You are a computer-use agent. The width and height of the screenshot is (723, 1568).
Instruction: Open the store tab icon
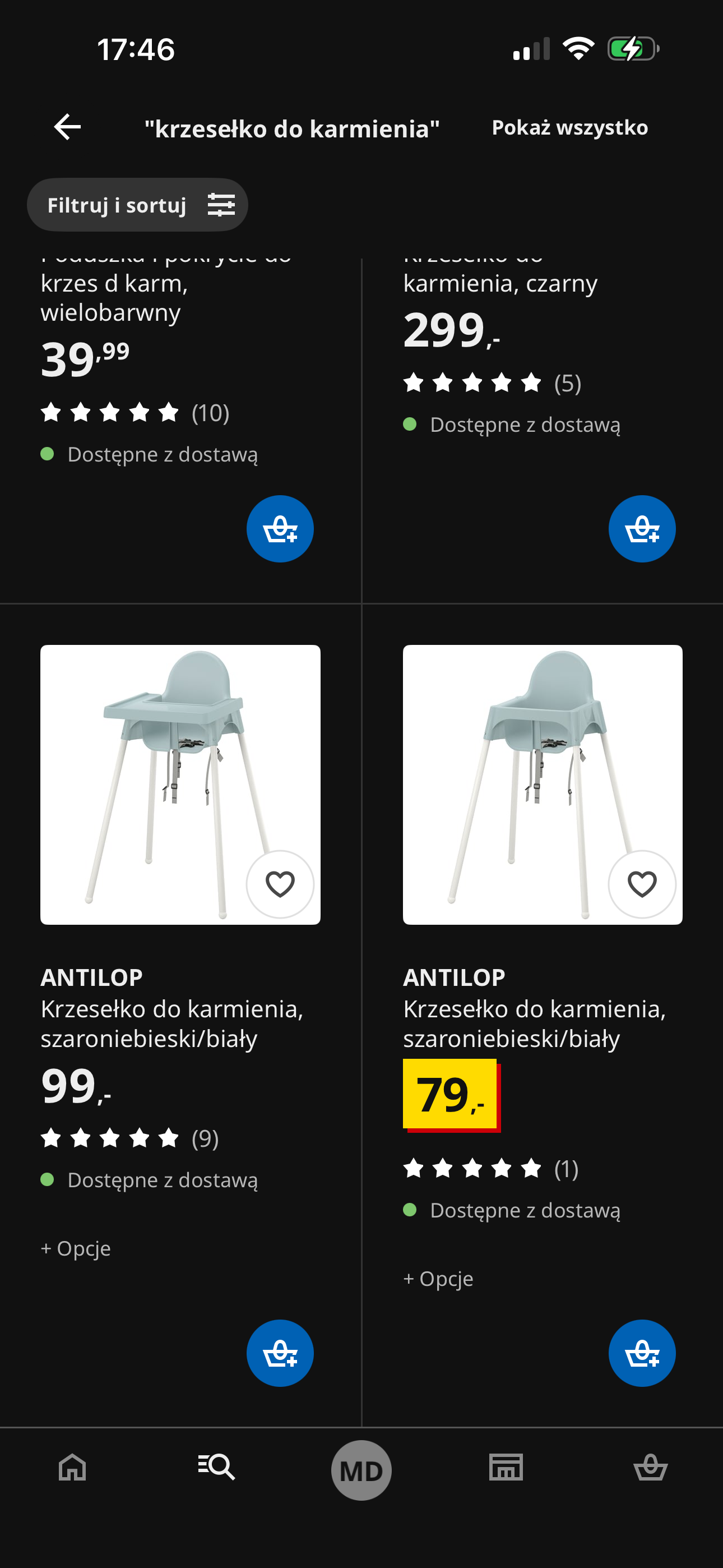(x=506, y=1467)
